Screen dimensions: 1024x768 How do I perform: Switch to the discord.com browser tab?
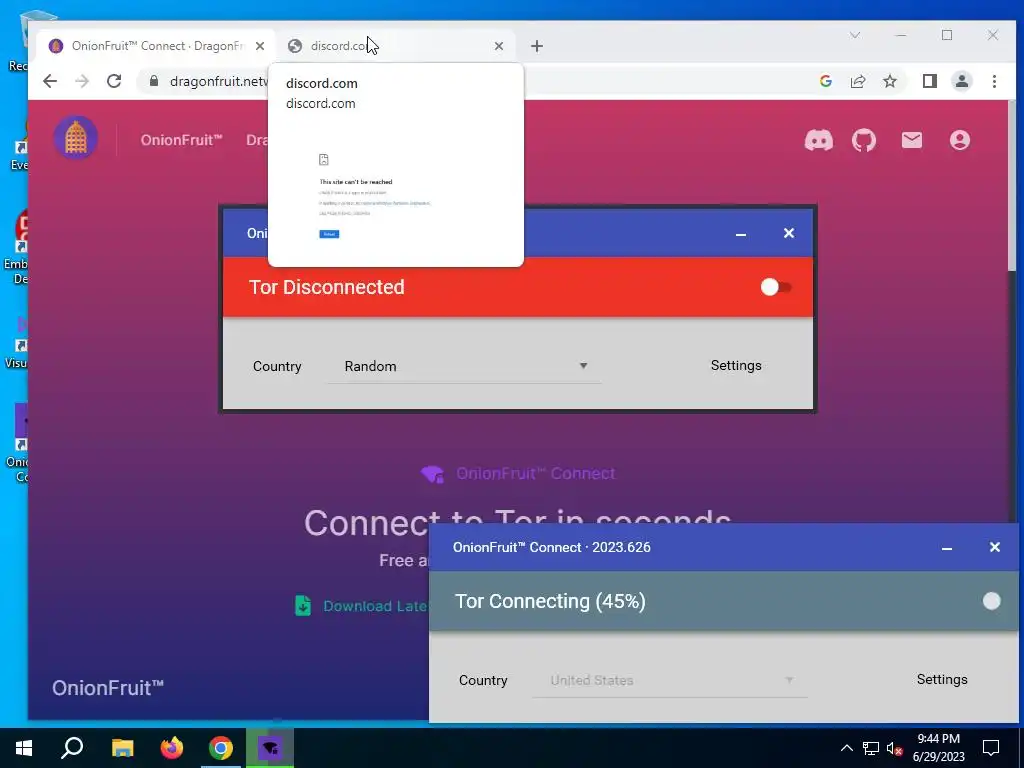(x=394, y=46)
